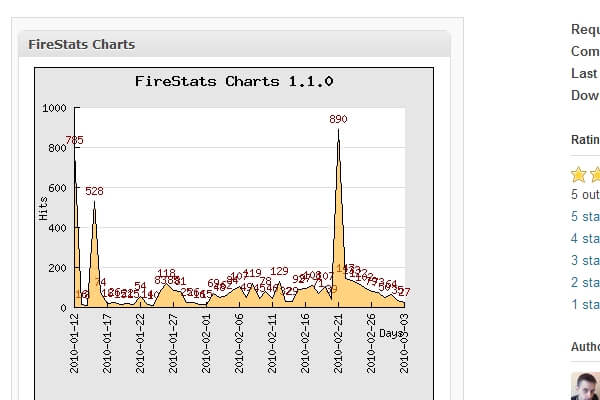Click the 5 out of rating summary

(585, 194)
